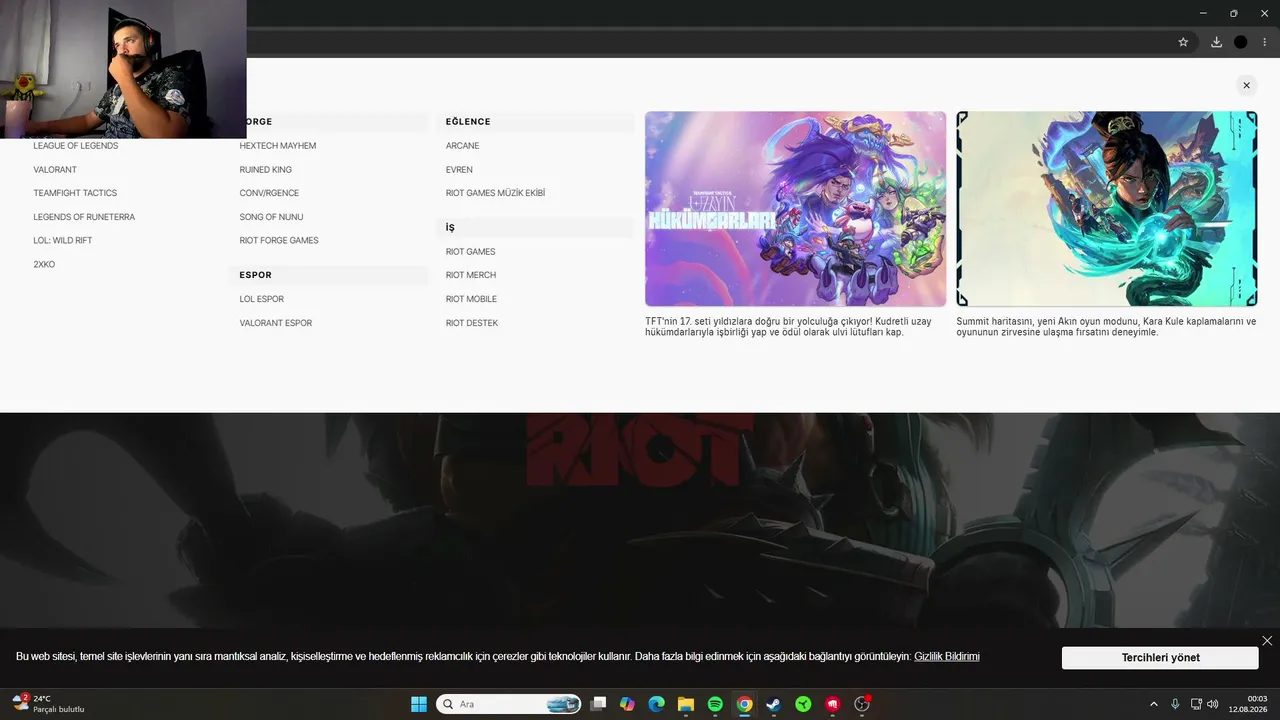The width and height of the screenshot is (1280, 720).
Task: Open OBS Studio from the taskbar
Action: [862, 704]
